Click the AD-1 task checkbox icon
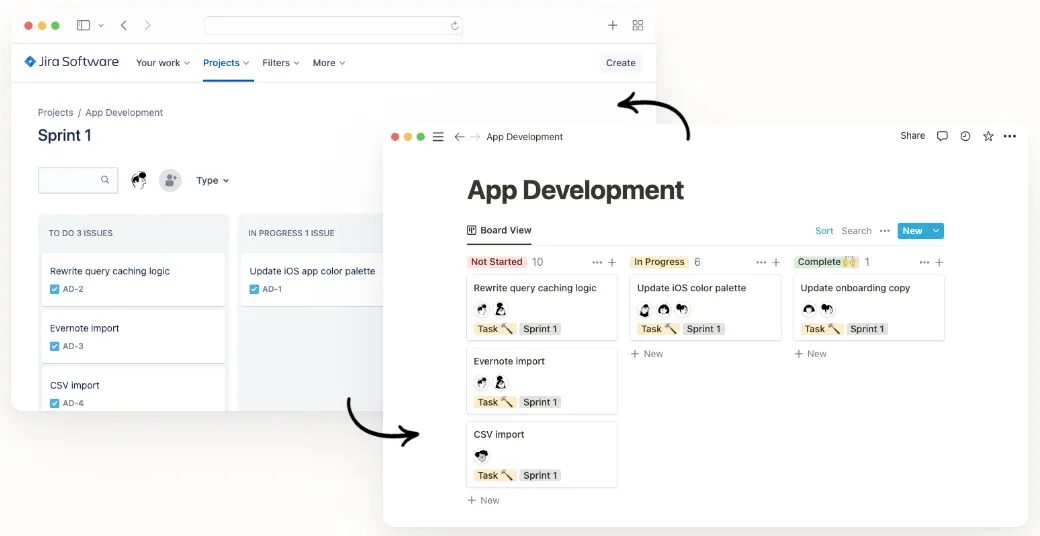This screenshot has width=1040, height=536. [254, 289]
